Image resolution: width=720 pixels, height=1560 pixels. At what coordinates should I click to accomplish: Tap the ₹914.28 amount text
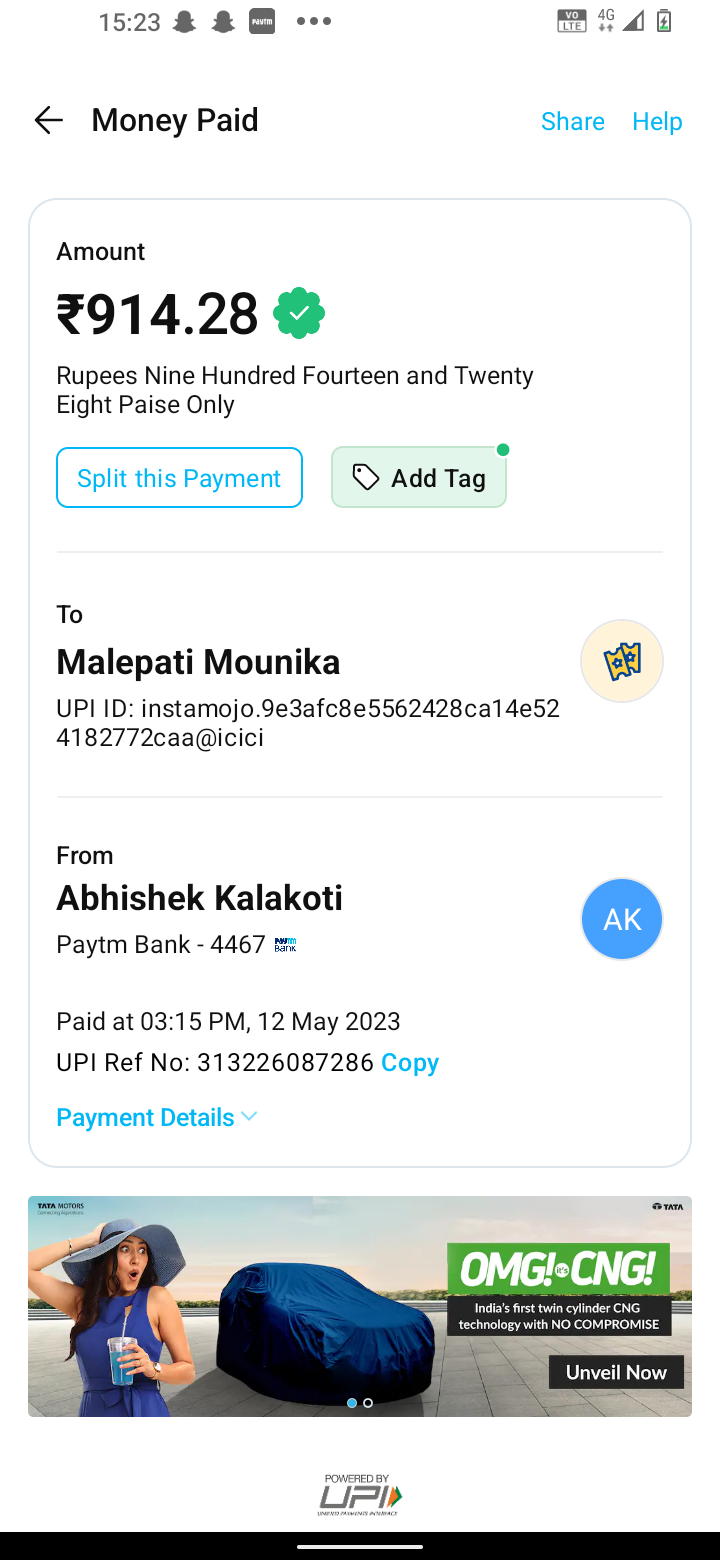pyautogui.click(x=157, y=314)
